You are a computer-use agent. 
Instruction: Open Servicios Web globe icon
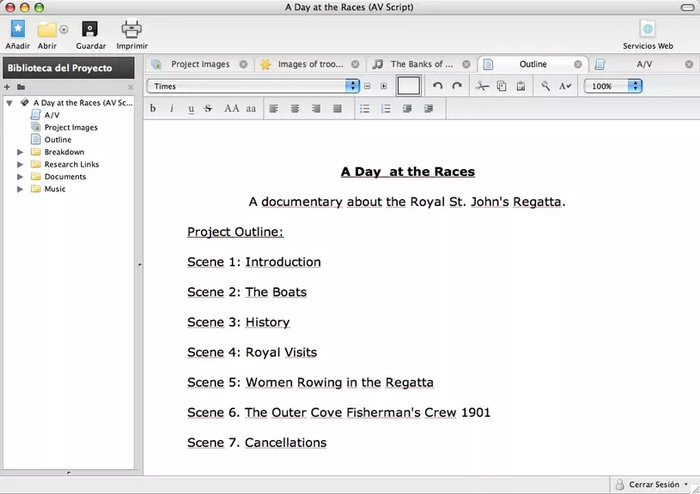pyautogui.click(x=648, y=29)
